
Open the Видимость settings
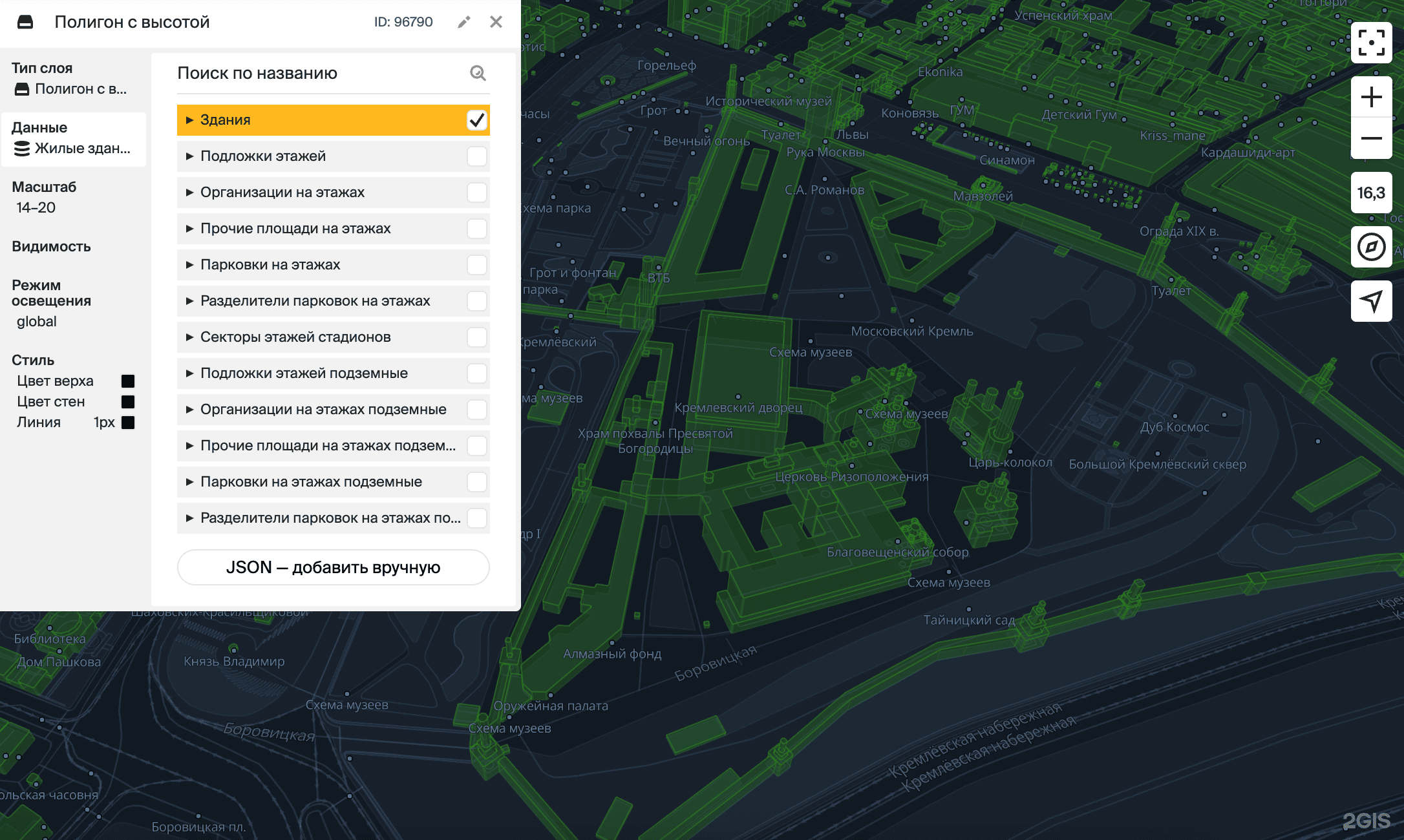pyautogui.click(x=52, y=247)
